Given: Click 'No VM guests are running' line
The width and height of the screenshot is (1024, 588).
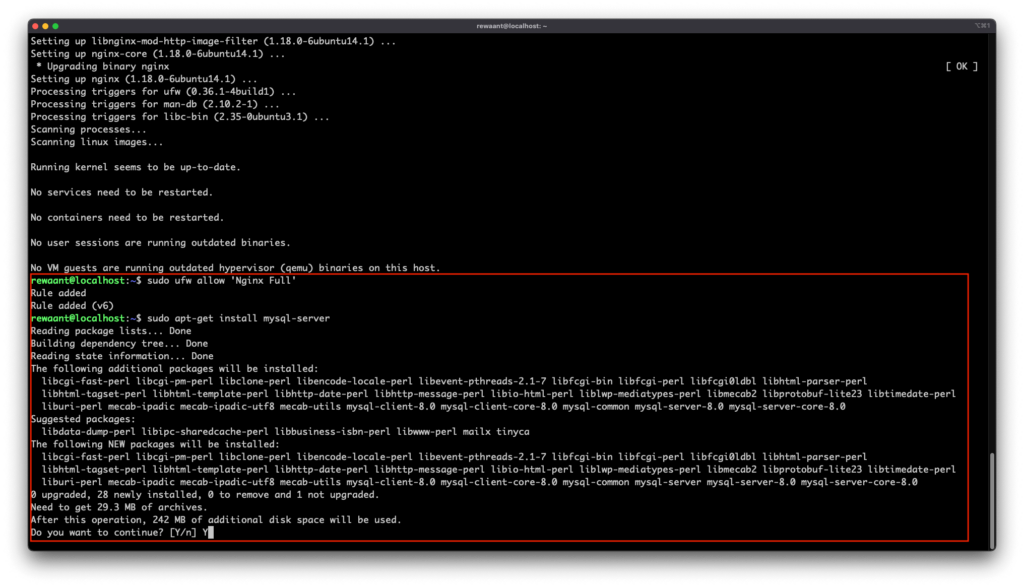Looking at the screenshot, I should 235,268.
